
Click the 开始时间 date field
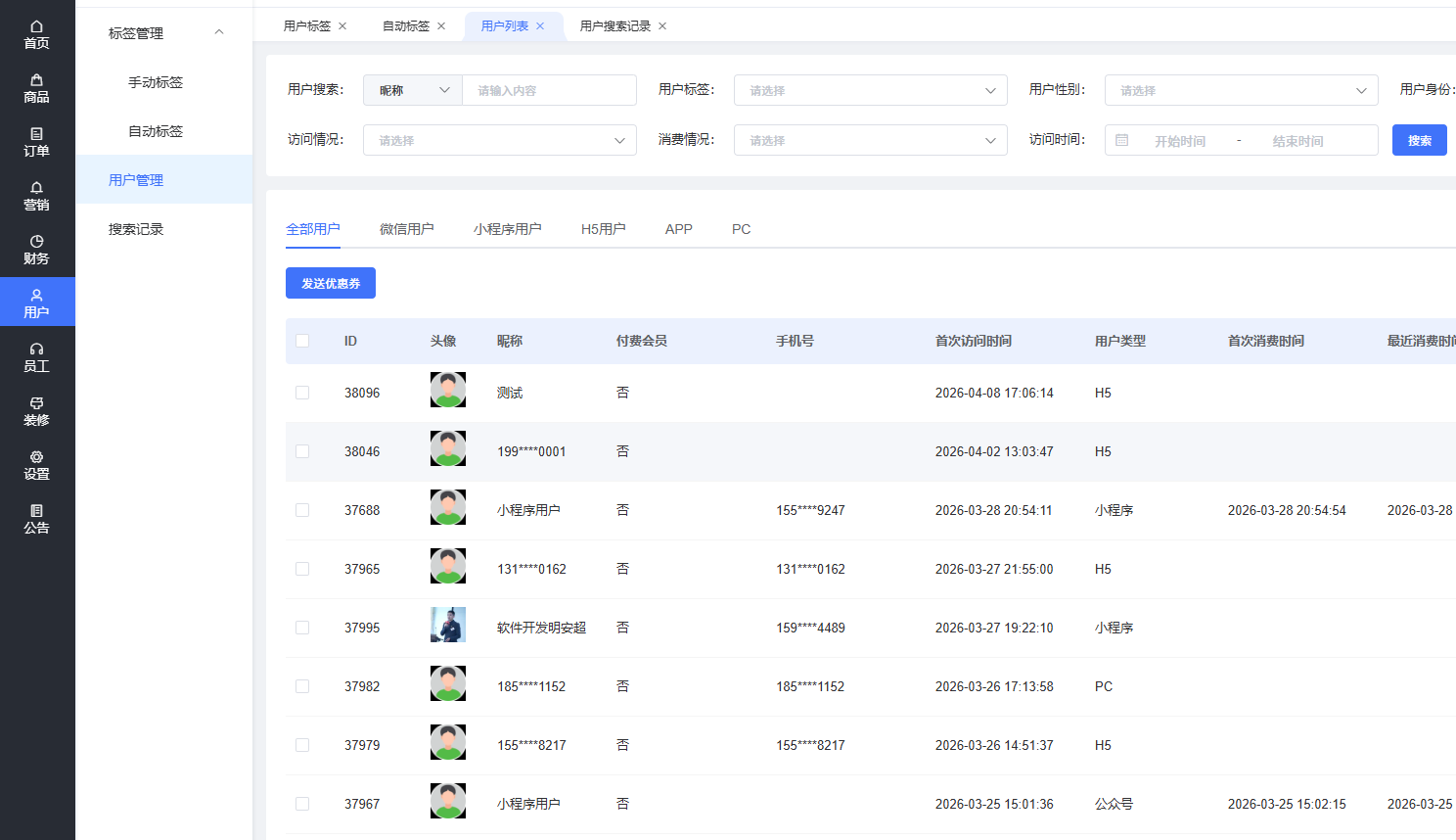(x=1179, y=141)
